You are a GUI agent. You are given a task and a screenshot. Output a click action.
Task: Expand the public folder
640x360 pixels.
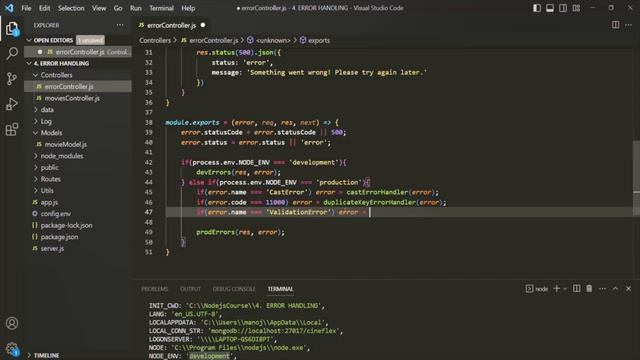click(x=49, y=167)
